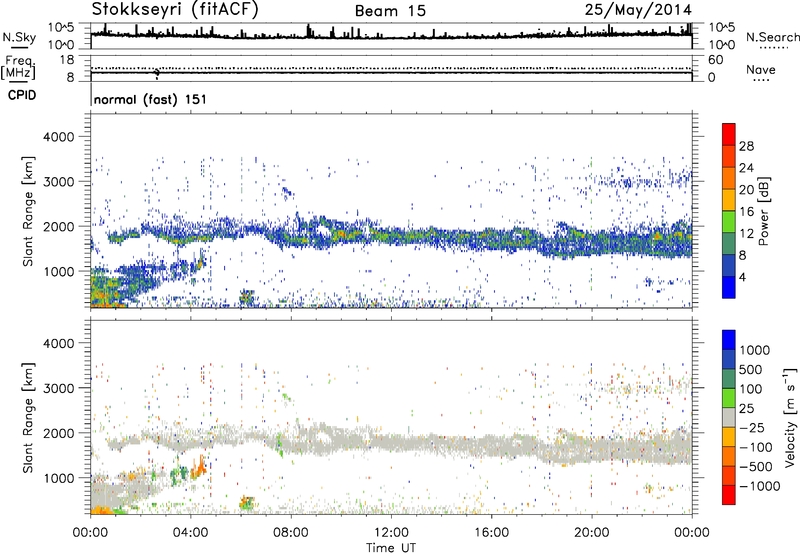This screenshot has height=554, width=800.
Task: Click '4000' on the power plot range axis
Action: [x=58, y=137]
